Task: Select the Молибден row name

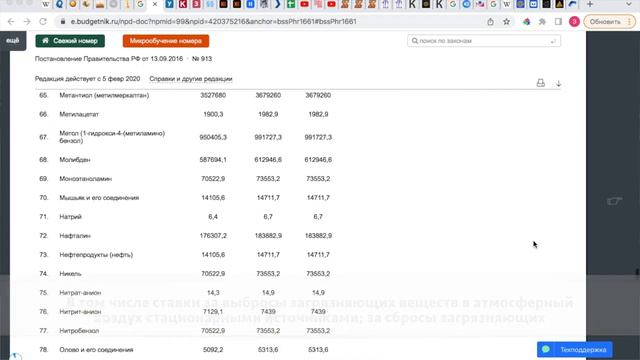Action: coord(75,160)
